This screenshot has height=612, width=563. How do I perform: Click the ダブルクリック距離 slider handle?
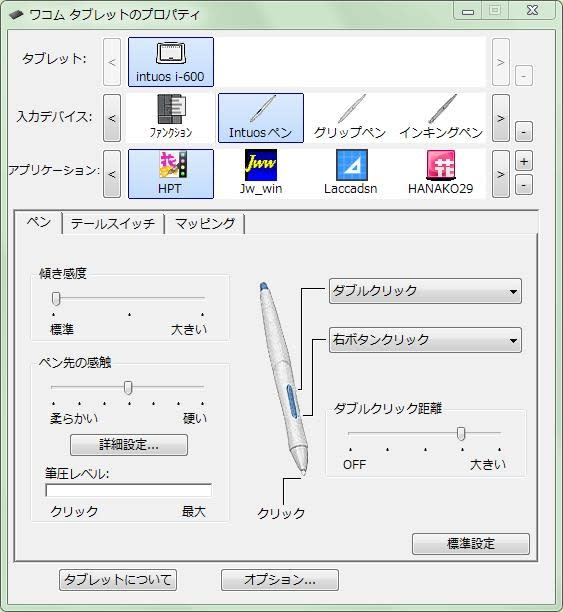[461, 434]
